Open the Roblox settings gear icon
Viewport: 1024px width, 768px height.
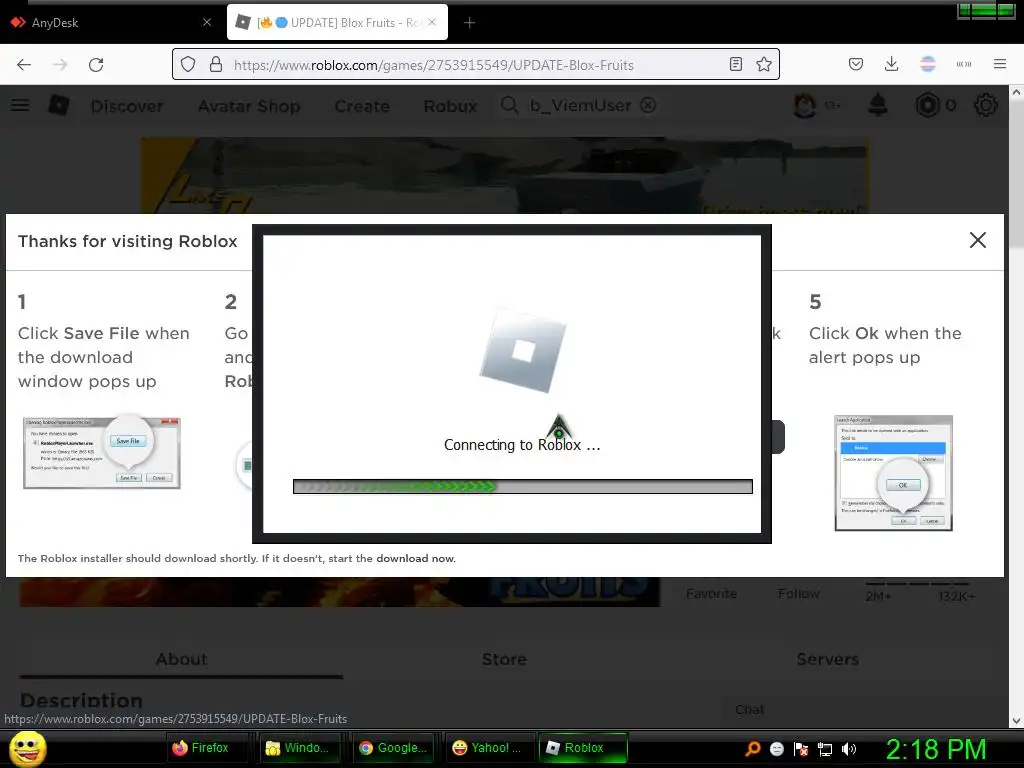985,105
